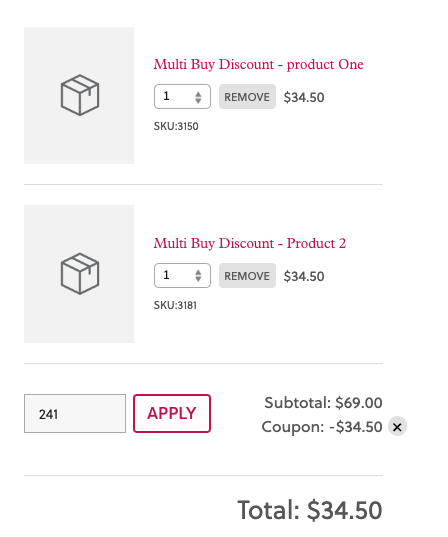The height and width of the screenshot is (537, 448).
Task: Remove Product 2 from the cart
Action: 247,275
